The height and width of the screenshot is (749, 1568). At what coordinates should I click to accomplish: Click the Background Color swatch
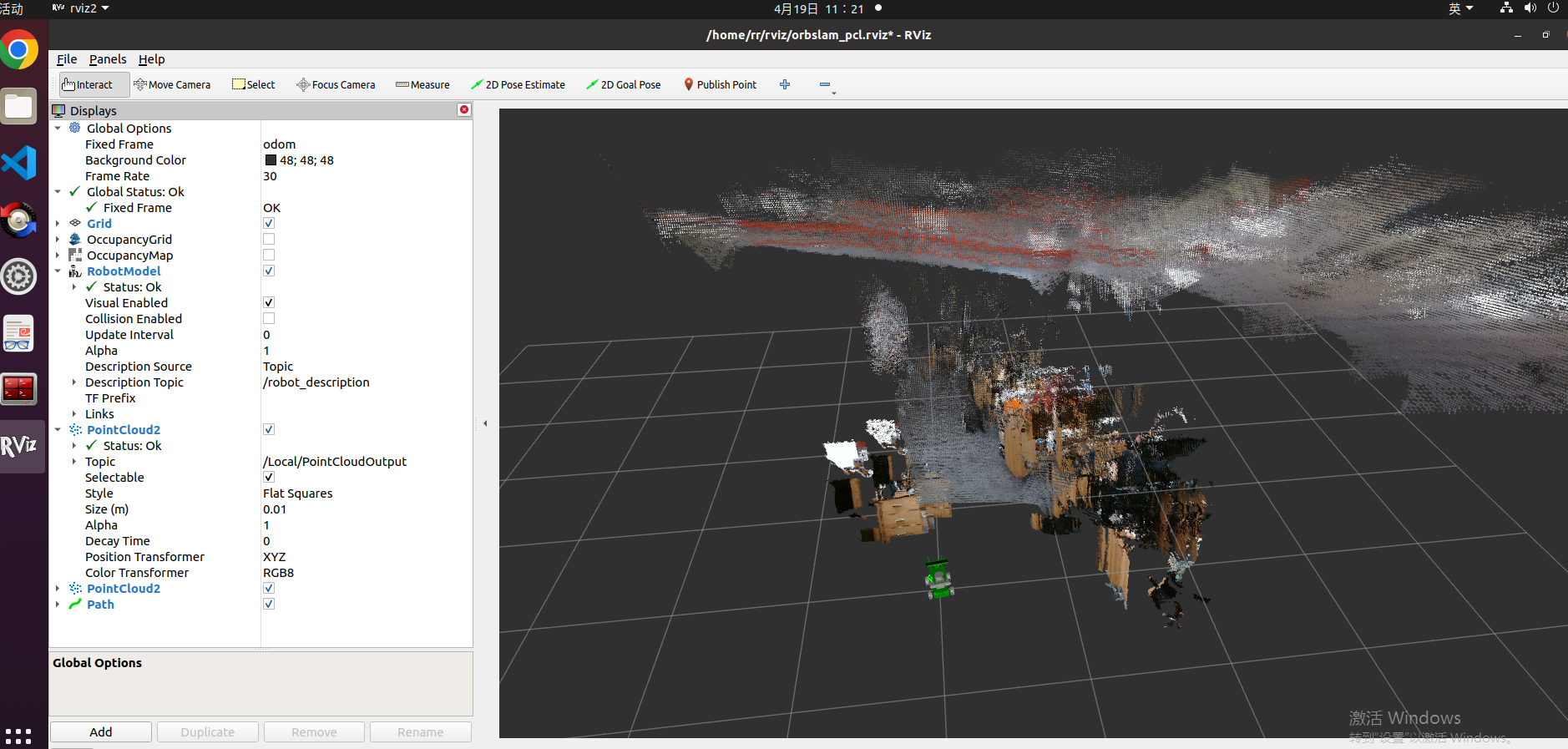pyautogui.click(x=271, y=159)
